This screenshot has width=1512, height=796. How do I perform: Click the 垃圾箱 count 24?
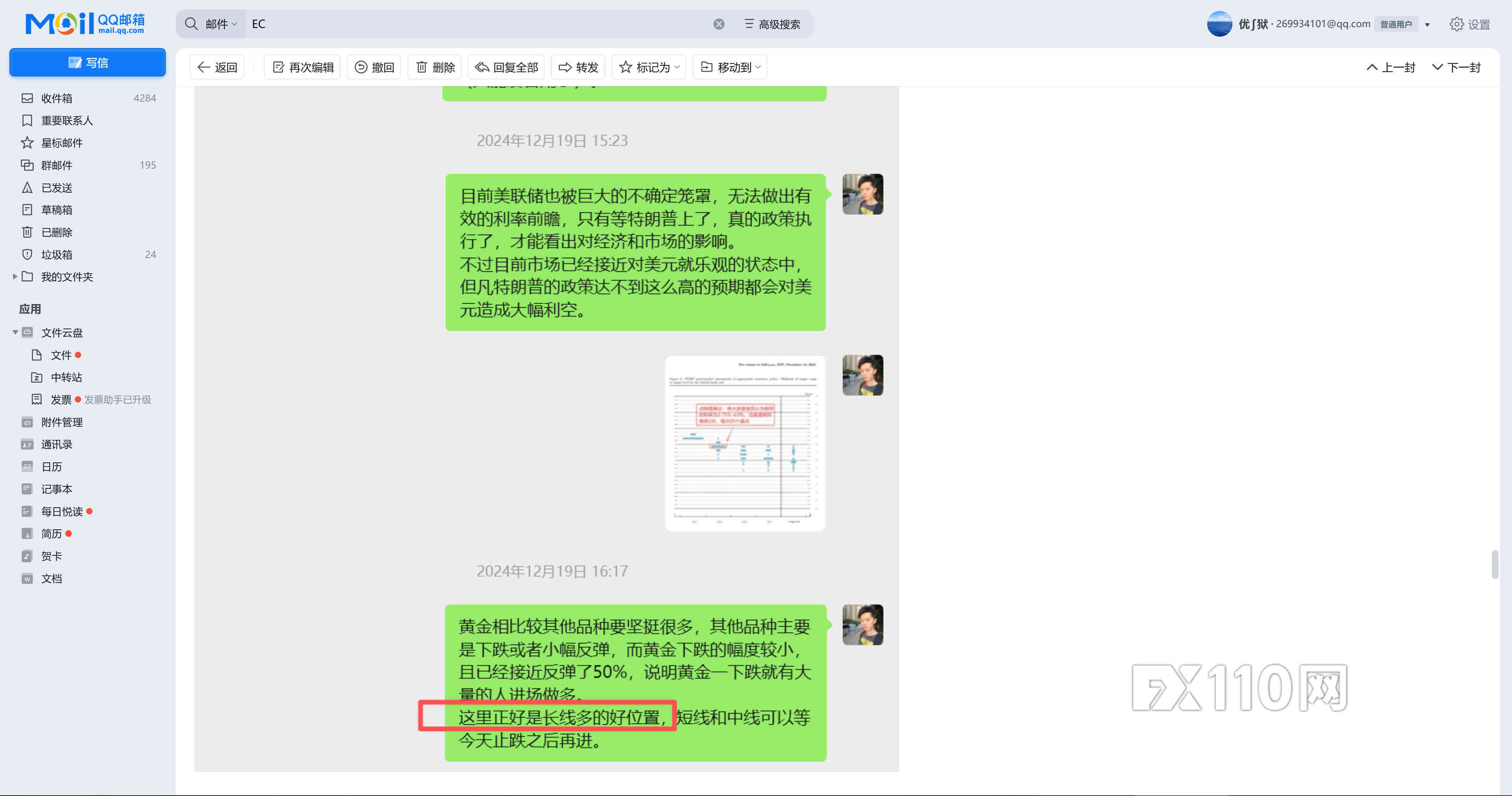(151, 254)
